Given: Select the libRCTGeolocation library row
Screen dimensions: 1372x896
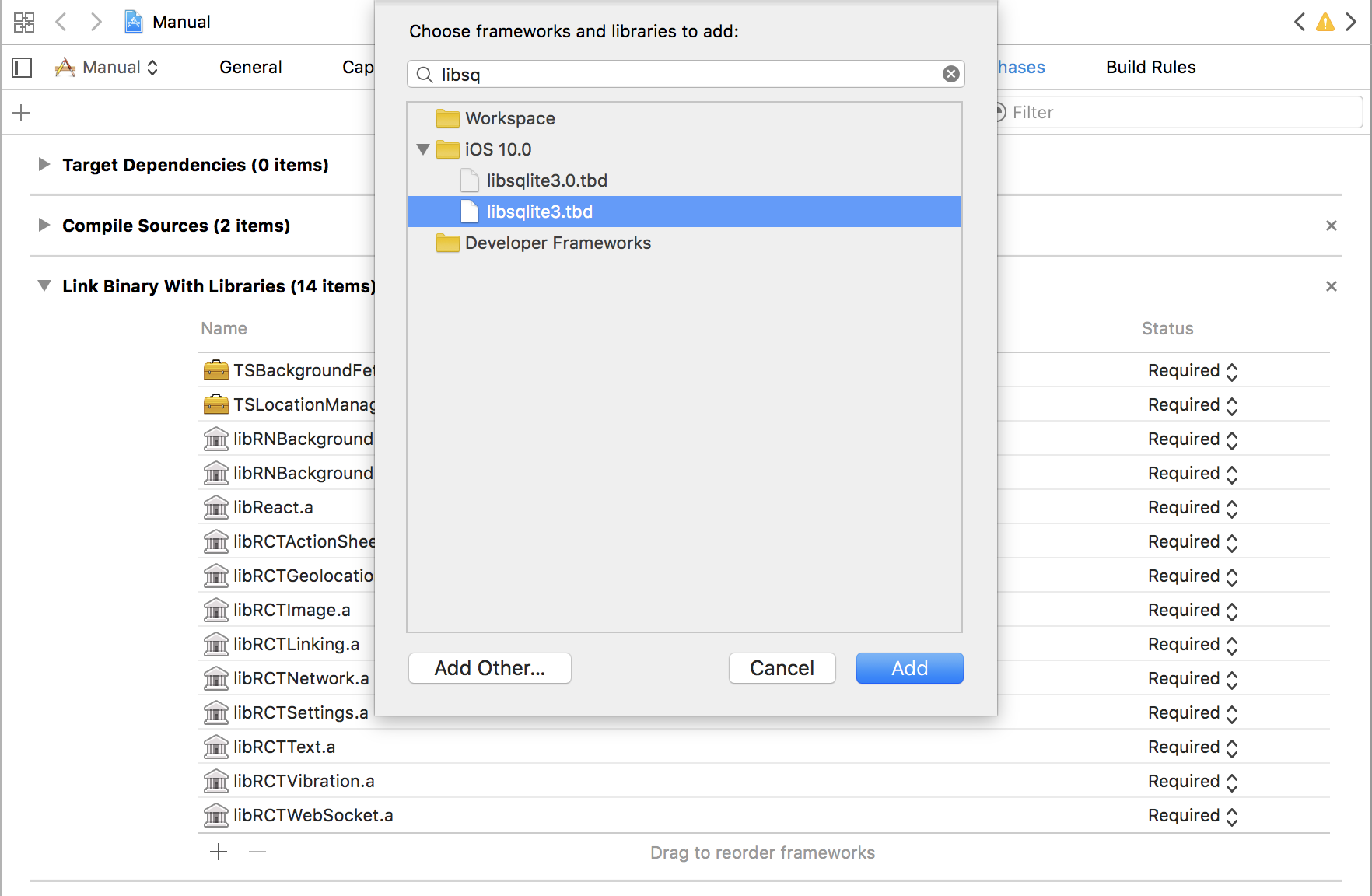Looking at the screenshot, I should point(288,576).
